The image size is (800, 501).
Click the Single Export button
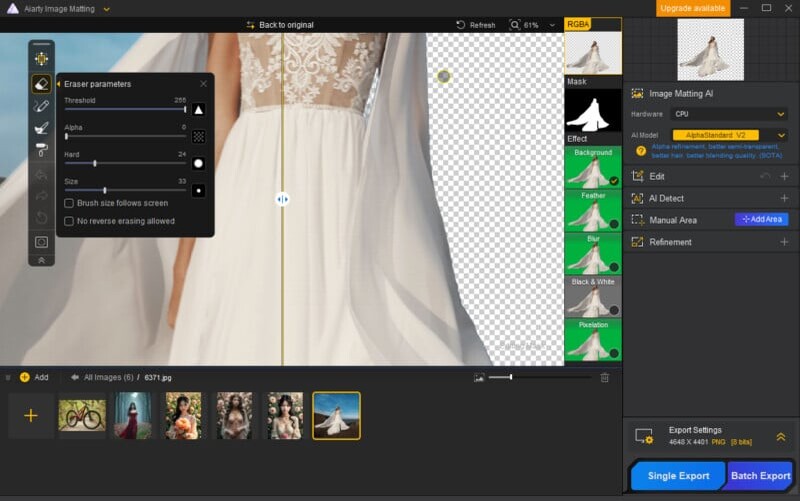pyautogui.click(x=678, y=476)
